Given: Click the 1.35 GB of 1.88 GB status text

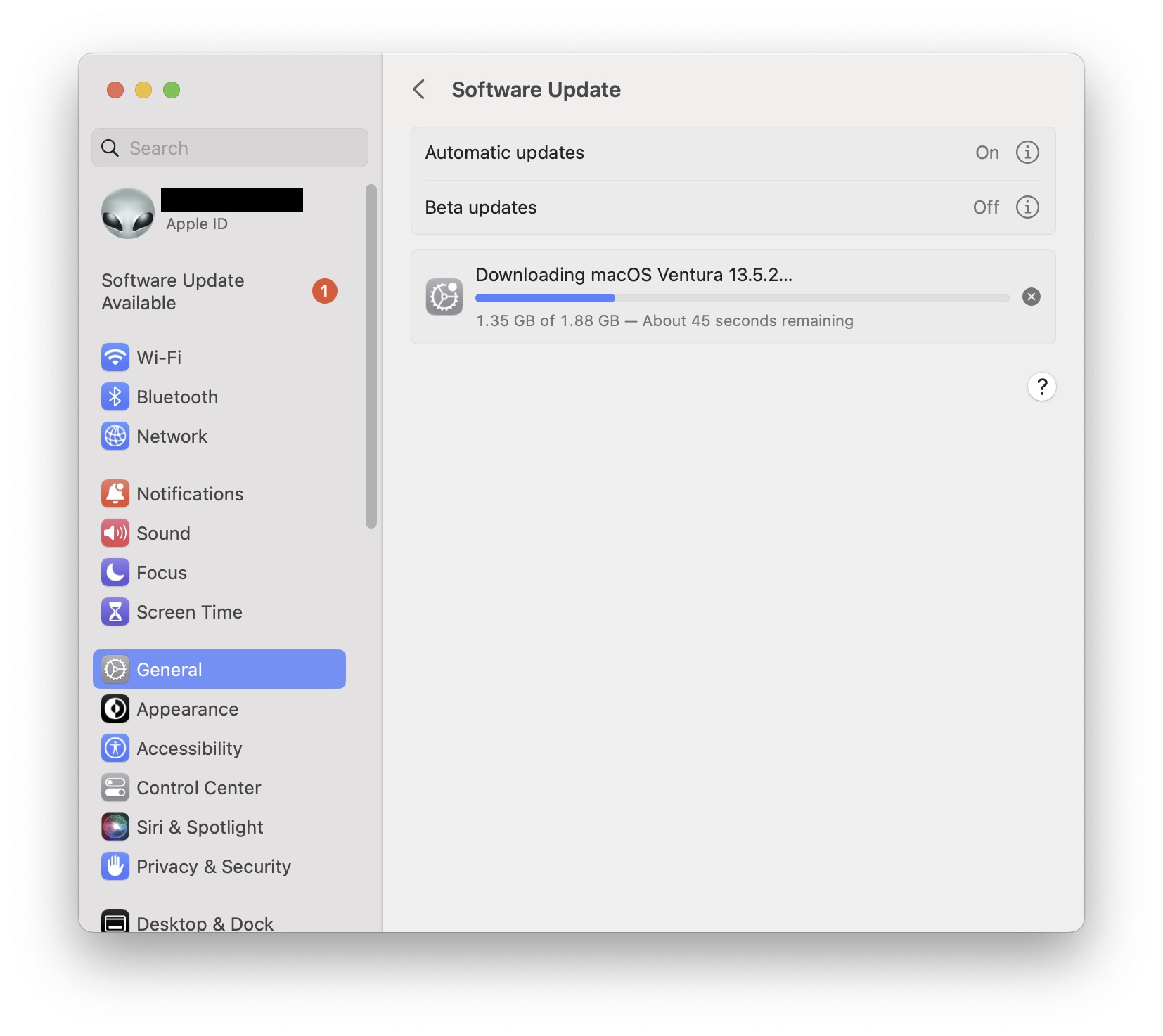Looking at the screenshot, I should coord(665,320).
